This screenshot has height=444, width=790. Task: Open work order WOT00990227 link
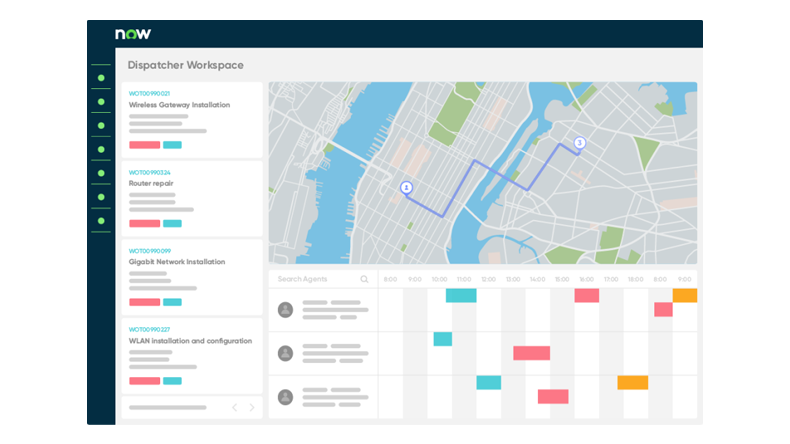(149, 329)
